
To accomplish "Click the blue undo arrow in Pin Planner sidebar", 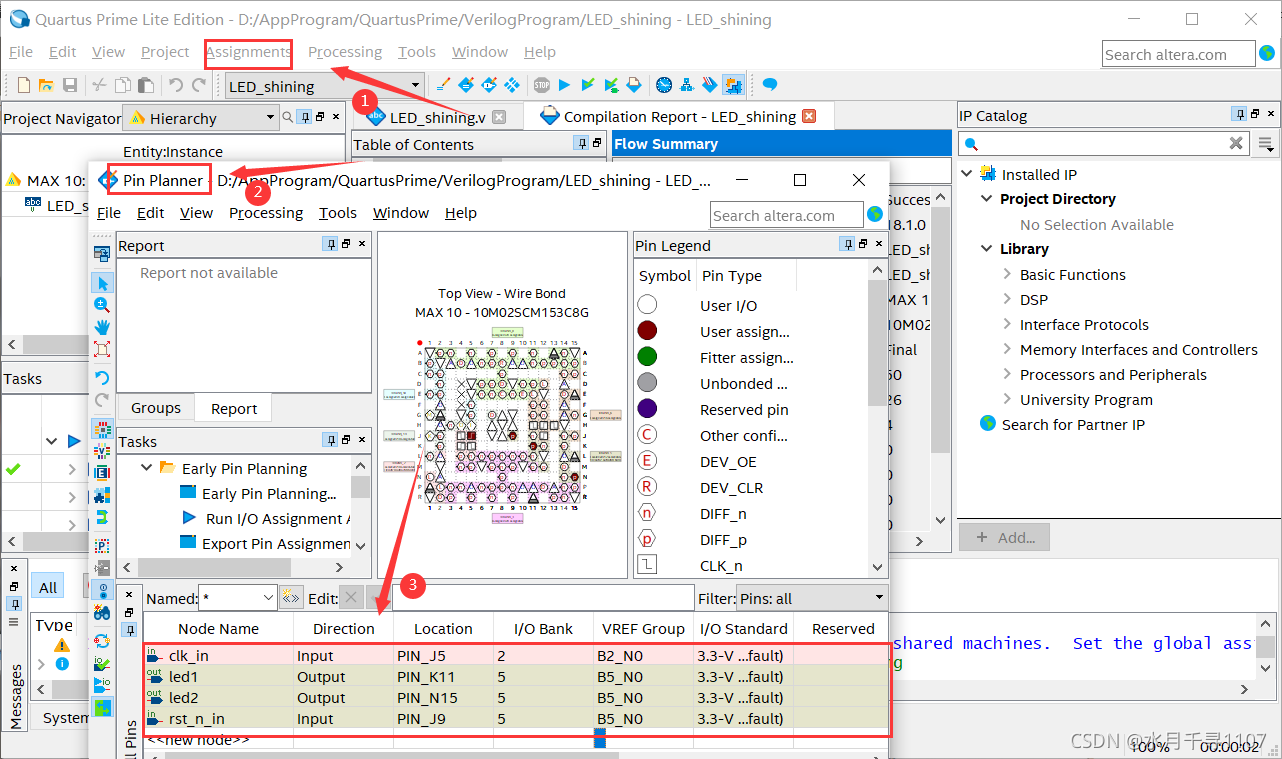I will tap(102, 378).
